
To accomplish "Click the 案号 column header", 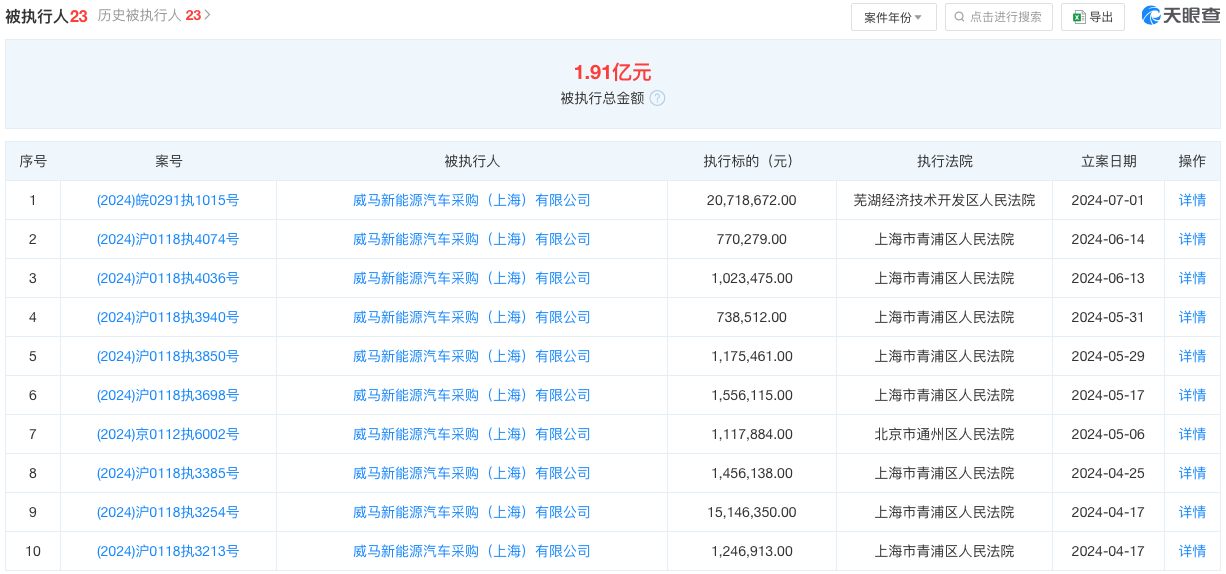I will pos(168,161).
